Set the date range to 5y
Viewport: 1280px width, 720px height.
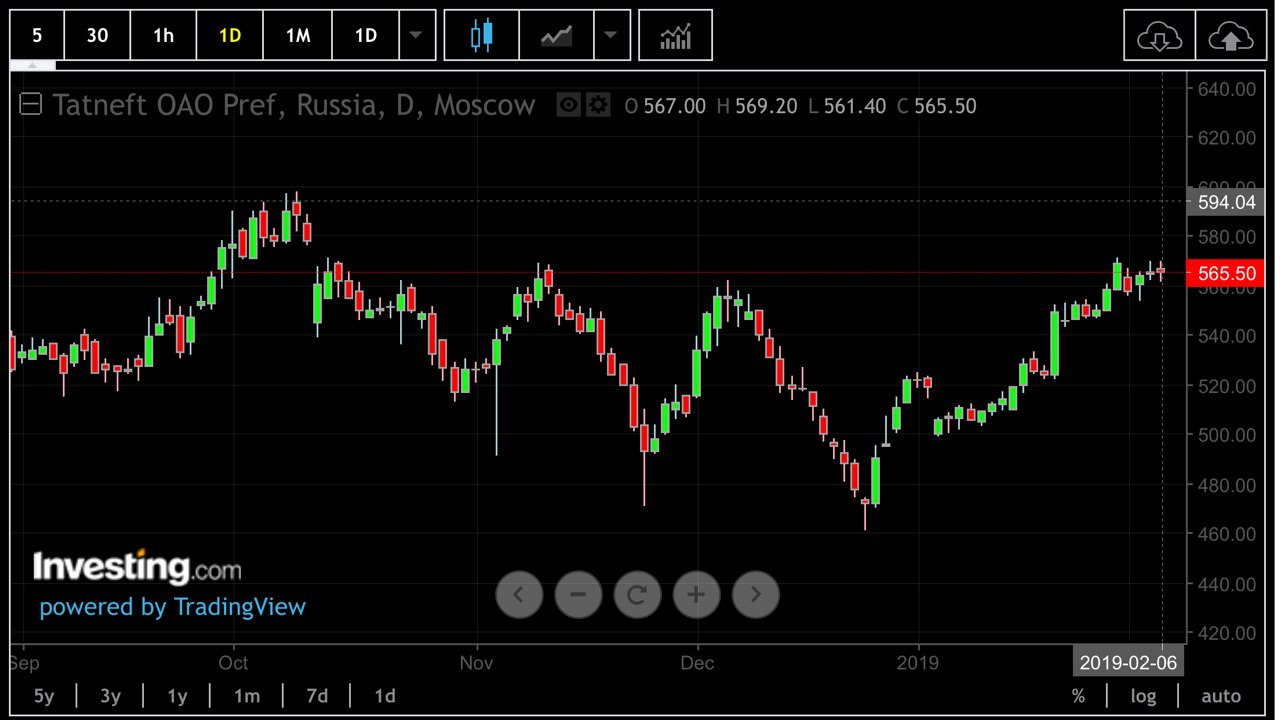tap(45, 696)
